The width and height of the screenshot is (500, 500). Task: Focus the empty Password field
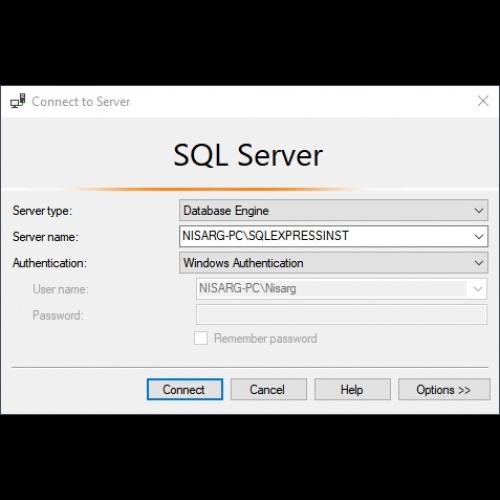pyautogui.click(x=341, y=314)
